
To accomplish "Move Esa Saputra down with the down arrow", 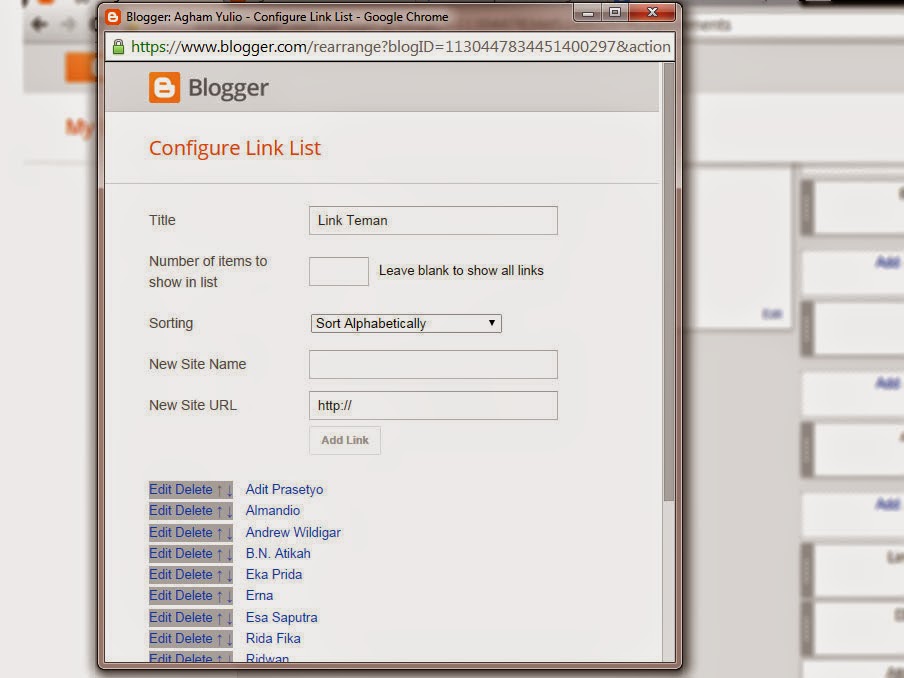I will point(229,618).
